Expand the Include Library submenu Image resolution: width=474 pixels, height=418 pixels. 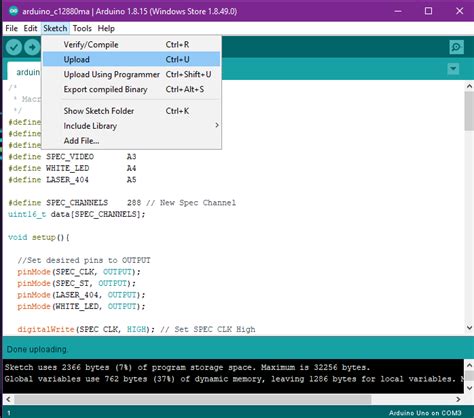tap(131, 126)
